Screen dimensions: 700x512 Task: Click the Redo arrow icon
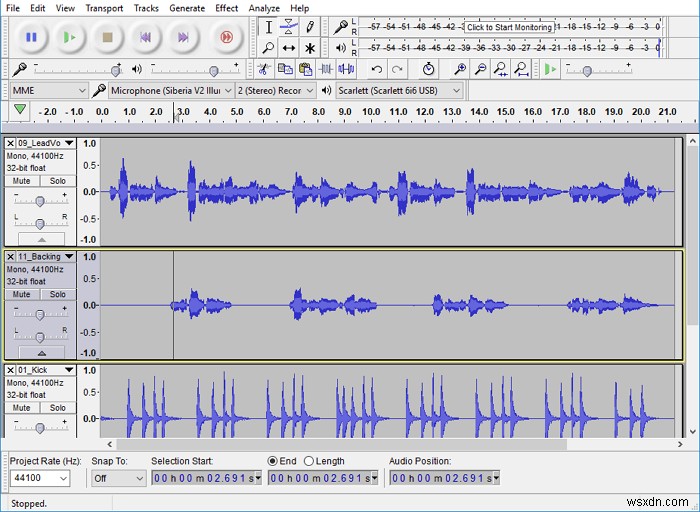coord(397,69)
